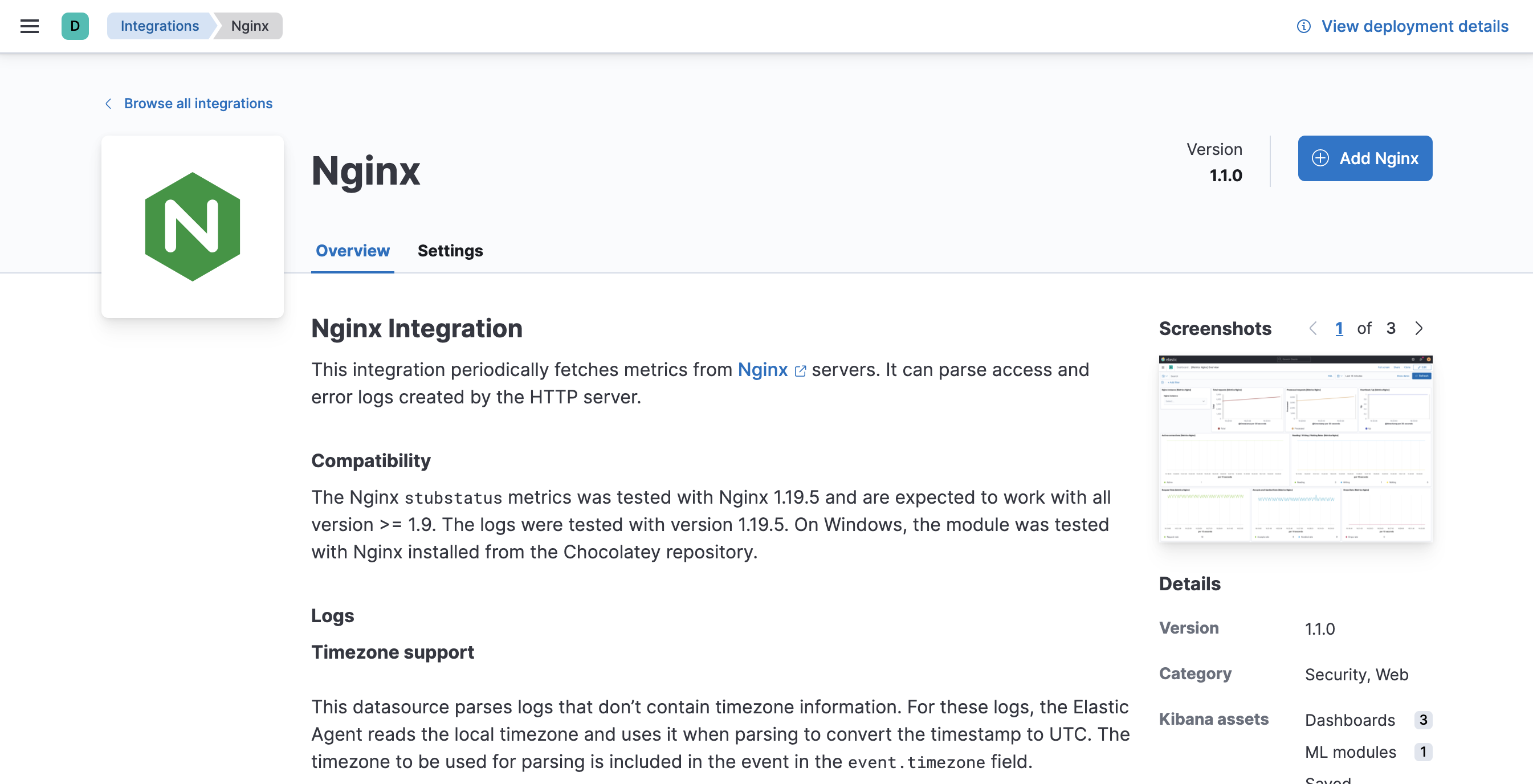Open the hamburger navigation menu
Viewport: 1533px width, 784px height.
[x=29, y=26]
